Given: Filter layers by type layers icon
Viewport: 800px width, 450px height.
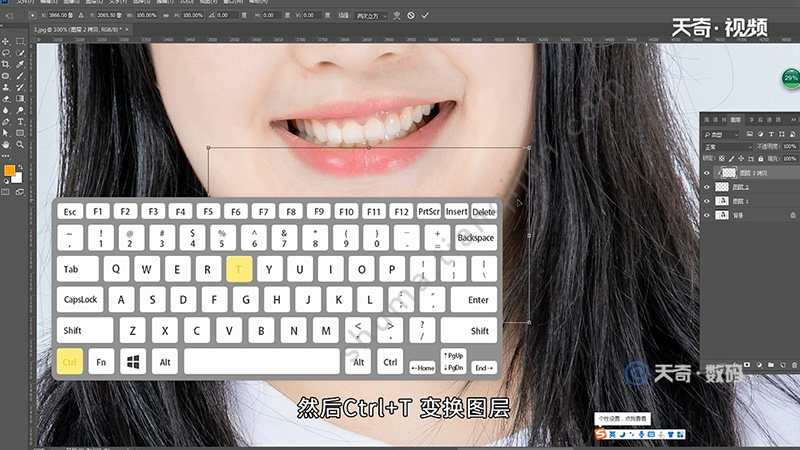Looking at the screenshot, I should 771,134.
